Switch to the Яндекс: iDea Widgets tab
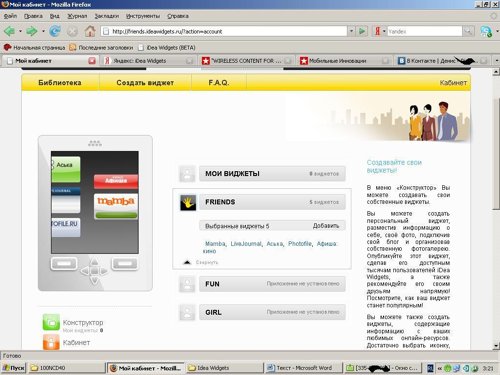500x375 pixels. click(x=148, y=61)
